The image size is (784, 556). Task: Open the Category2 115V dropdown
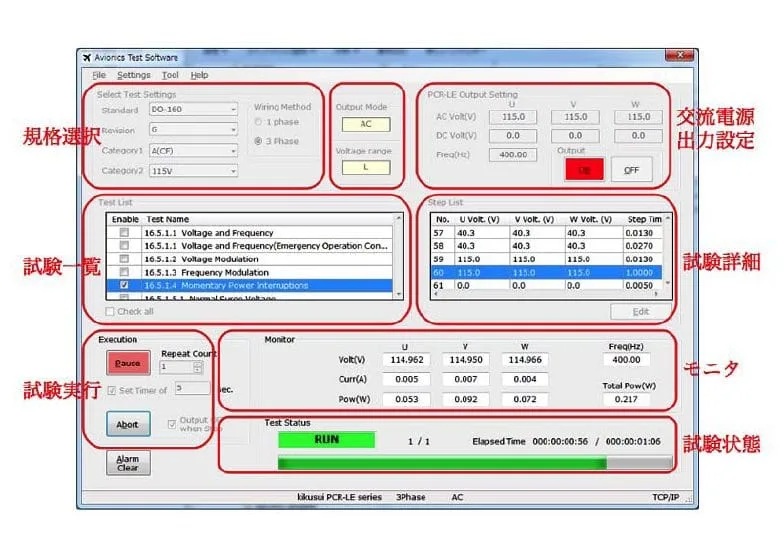(232, 171)
